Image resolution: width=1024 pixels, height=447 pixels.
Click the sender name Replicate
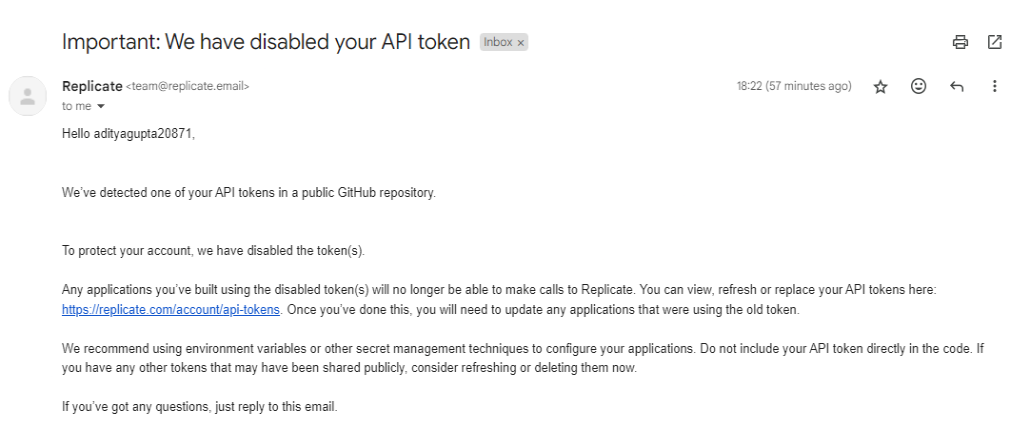92,86
